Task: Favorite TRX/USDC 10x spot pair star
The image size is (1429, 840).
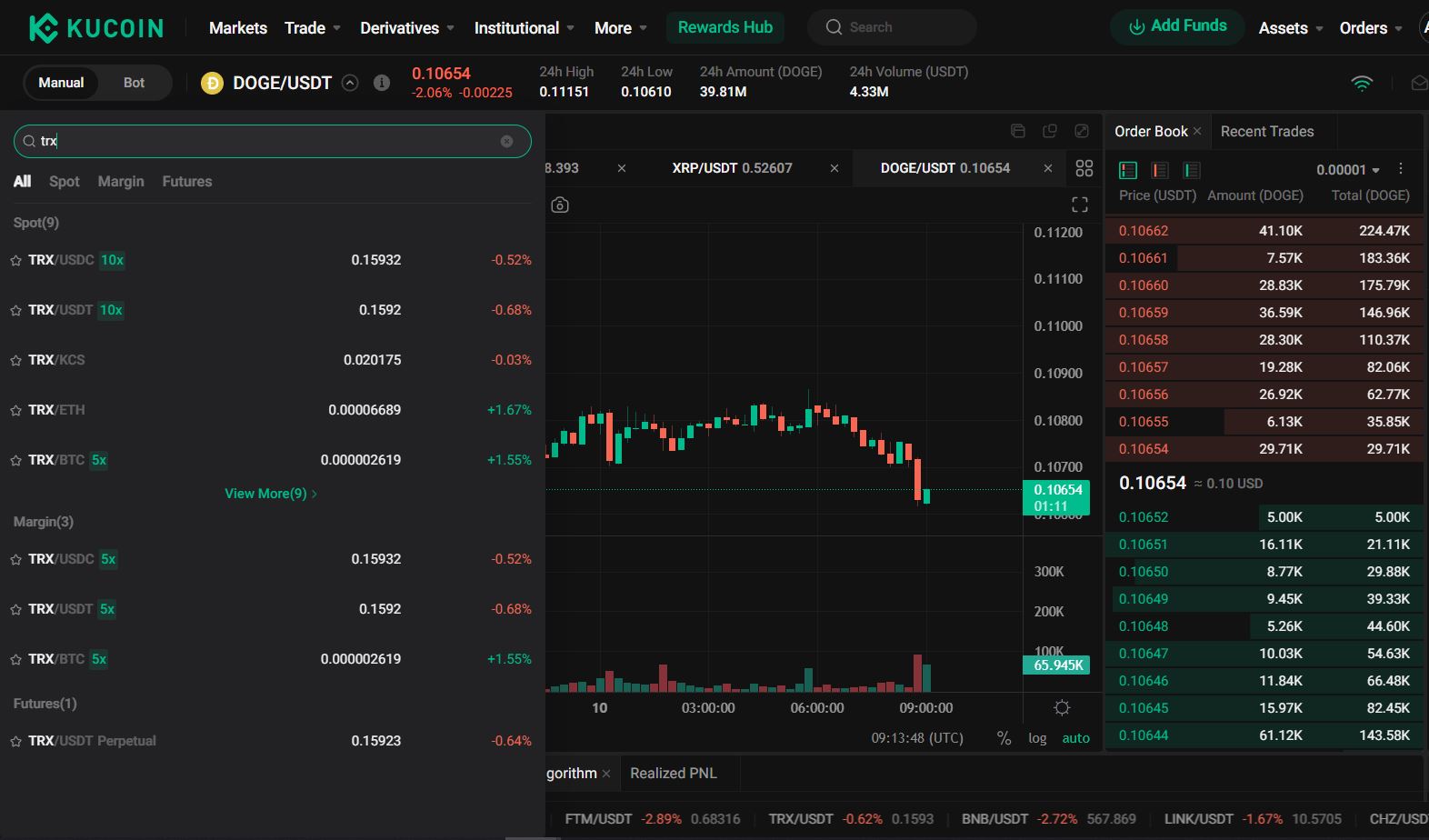Action: (x=15, y=260)
